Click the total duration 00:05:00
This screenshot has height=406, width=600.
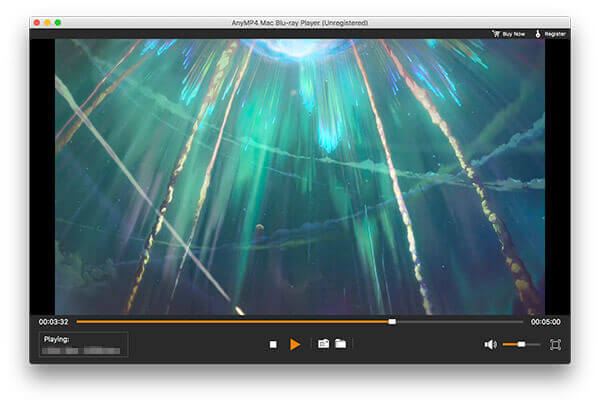(545, 322)
